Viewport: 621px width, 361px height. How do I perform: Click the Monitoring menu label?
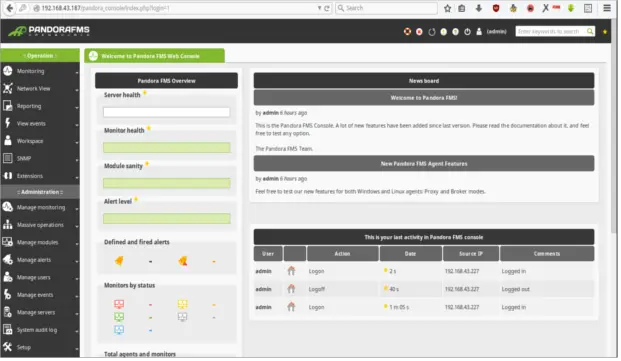tap(30, 71)
